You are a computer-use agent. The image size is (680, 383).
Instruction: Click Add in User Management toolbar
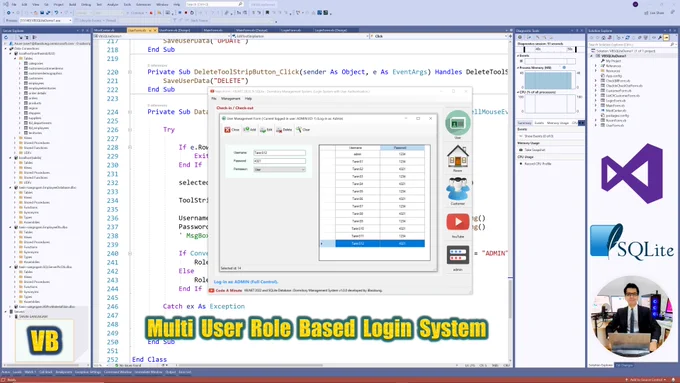250,130
